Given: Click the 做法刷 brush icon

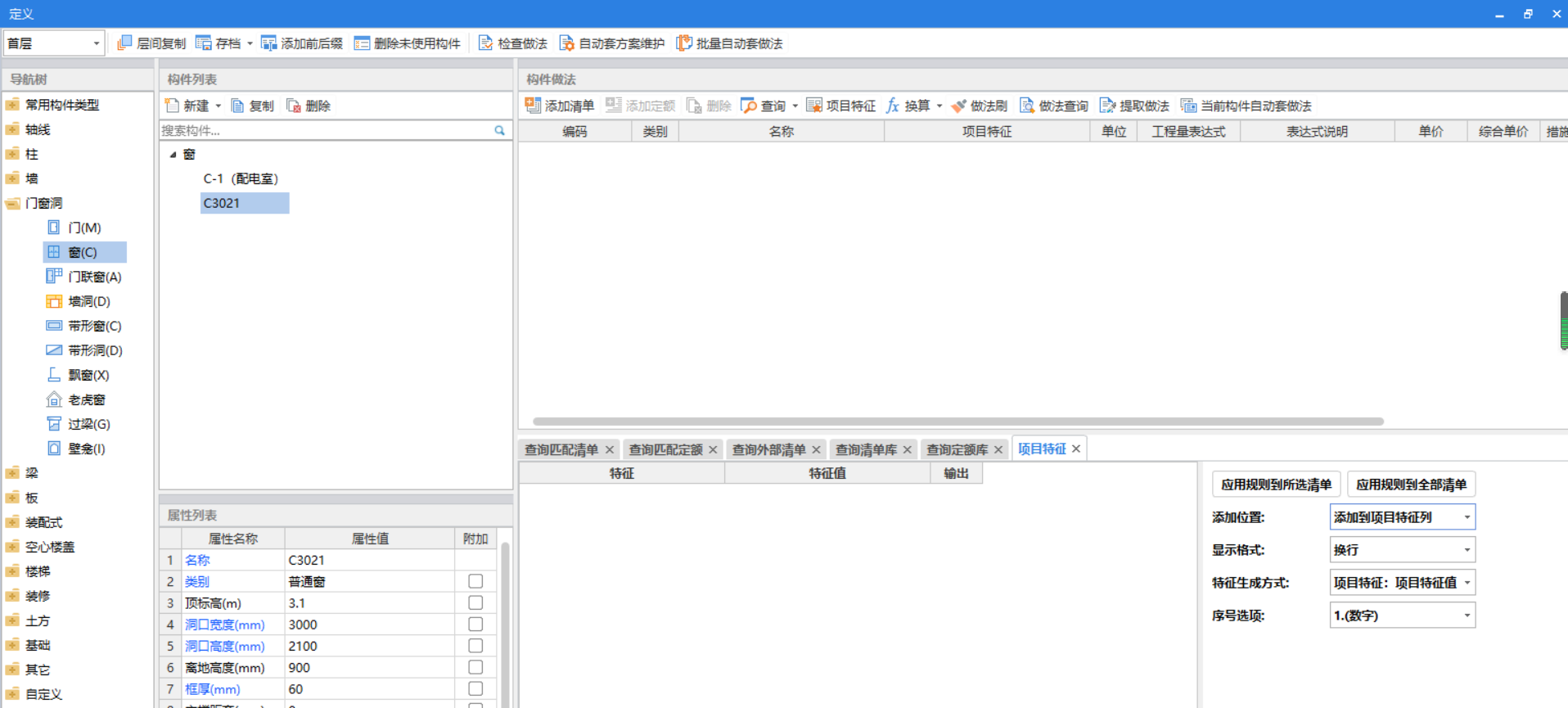Looking at the screenshot, I should (958, 106).
